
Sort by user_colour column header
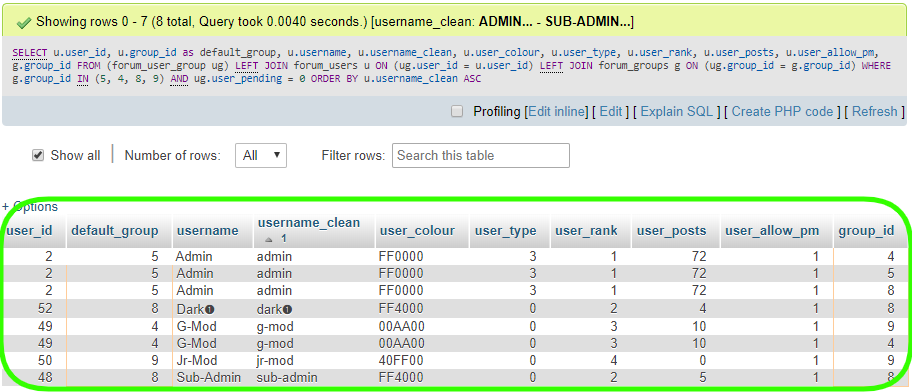click(417, 231)
